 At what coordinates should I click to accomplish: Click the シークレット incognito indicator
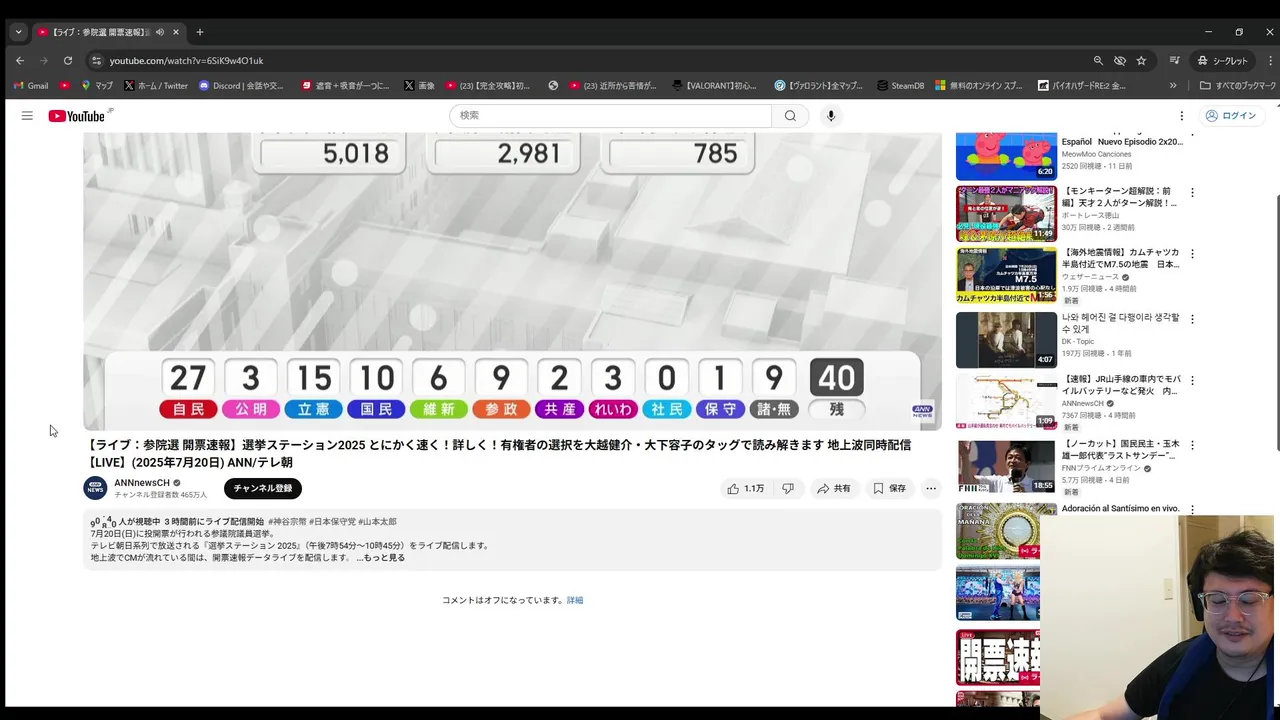click(1221, 61)
